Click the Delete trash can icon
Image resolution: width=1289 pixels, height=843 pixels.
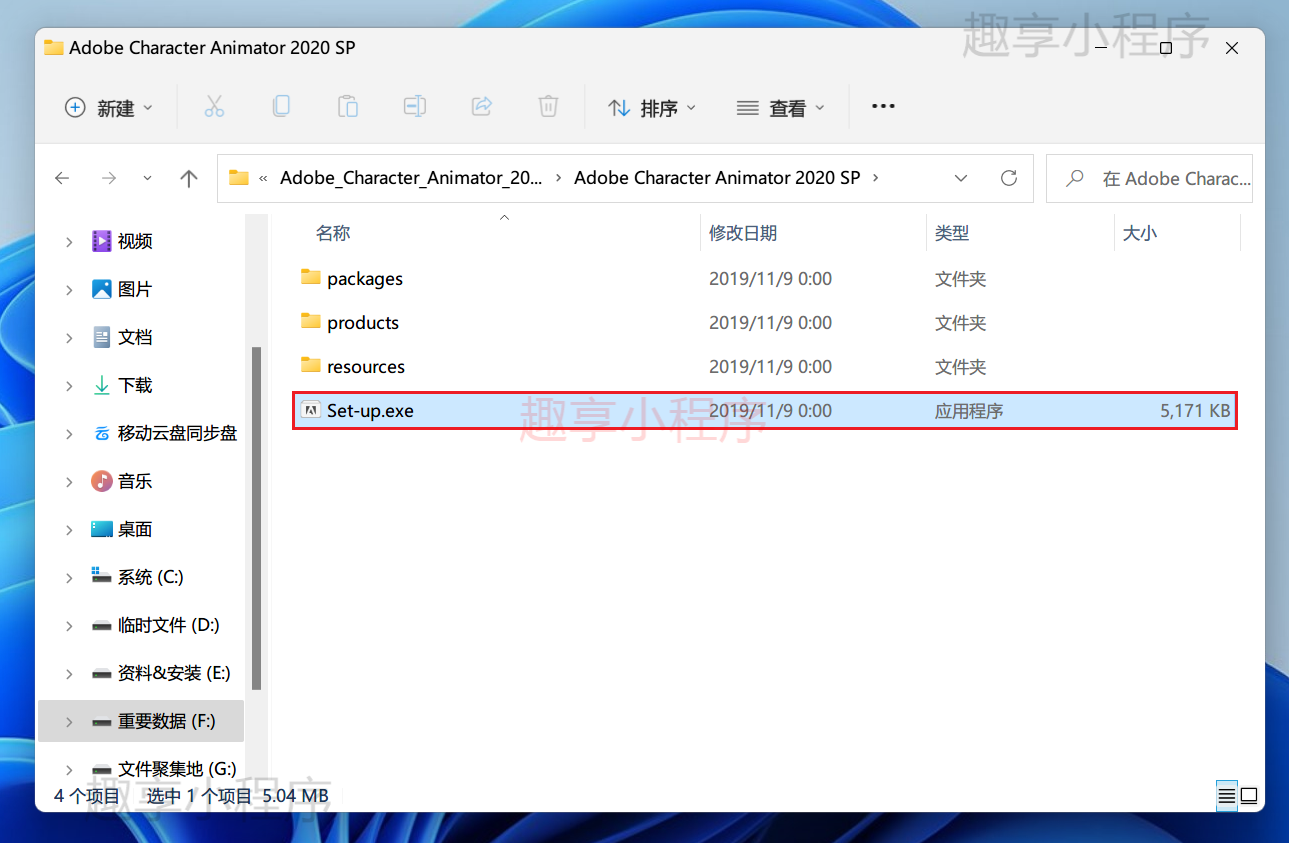click(x=548, y=107)
